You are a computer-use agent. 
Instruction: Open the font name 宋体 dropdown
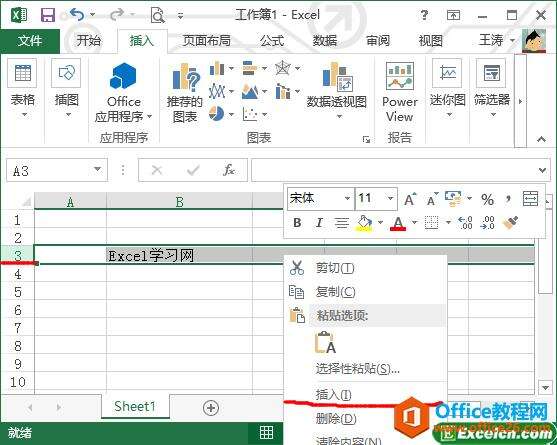coord(347,198)
